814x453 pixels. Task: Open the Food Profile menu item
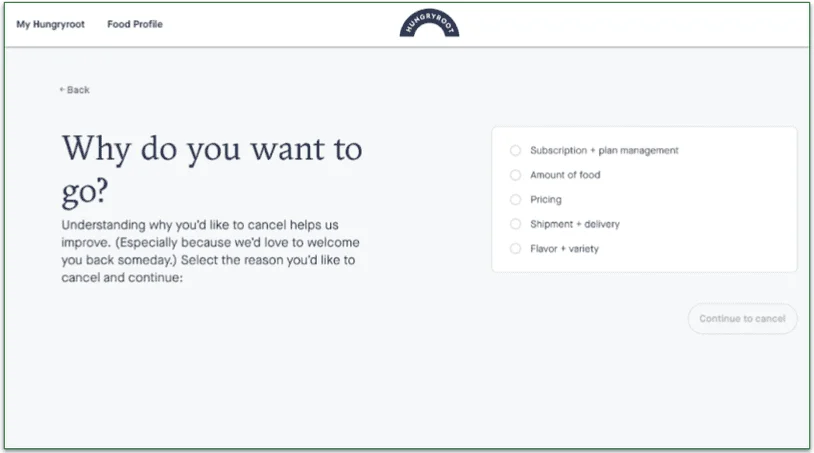click(135, 24)
